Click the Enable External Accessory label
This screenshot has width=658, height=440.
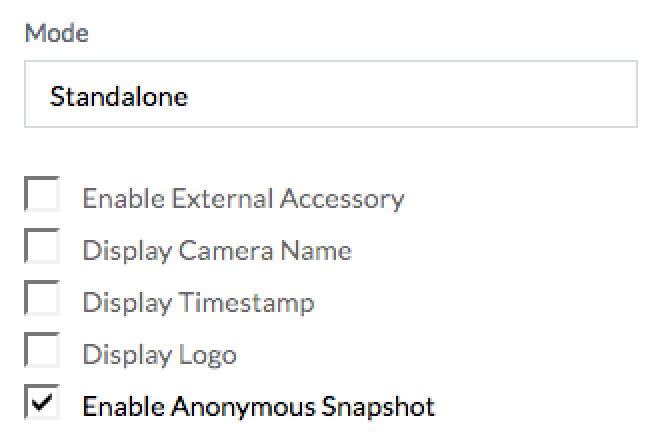pyautogui.click(x=243, y=198)
